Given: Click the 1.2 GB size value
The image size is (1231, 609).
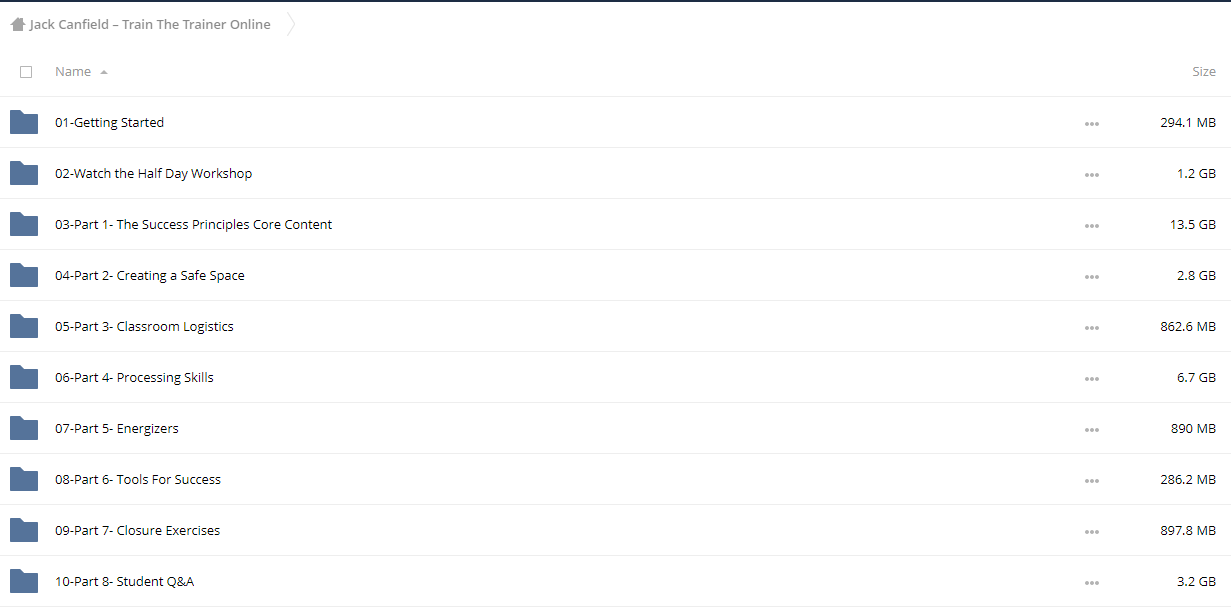Looking at the screenshot, I should click(1197, 174).
